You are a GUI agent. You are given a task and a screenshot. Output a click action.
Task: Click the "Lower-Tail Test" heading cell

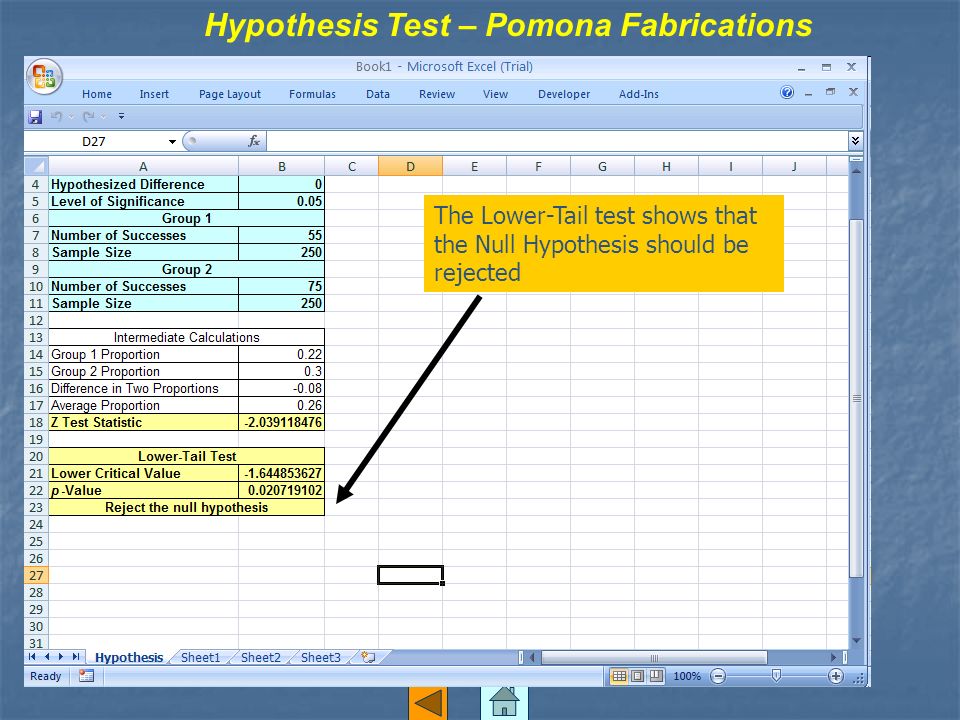click(x=187, y=456)
